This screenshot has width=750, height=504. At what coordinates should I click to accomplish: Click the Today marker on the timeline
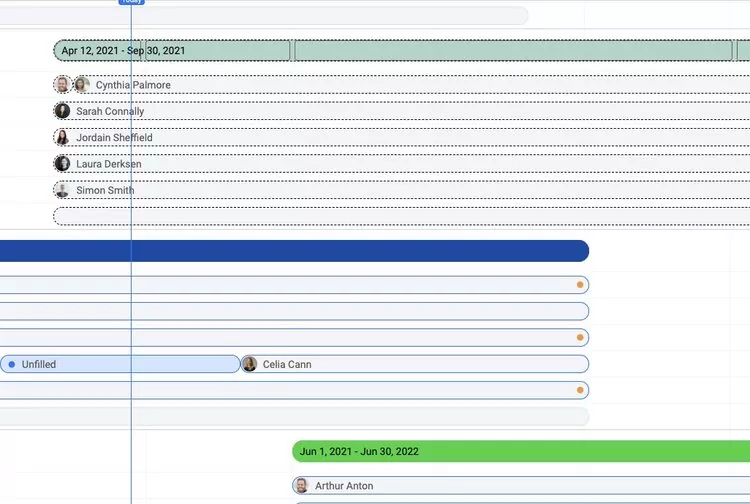tap(131, 2)
